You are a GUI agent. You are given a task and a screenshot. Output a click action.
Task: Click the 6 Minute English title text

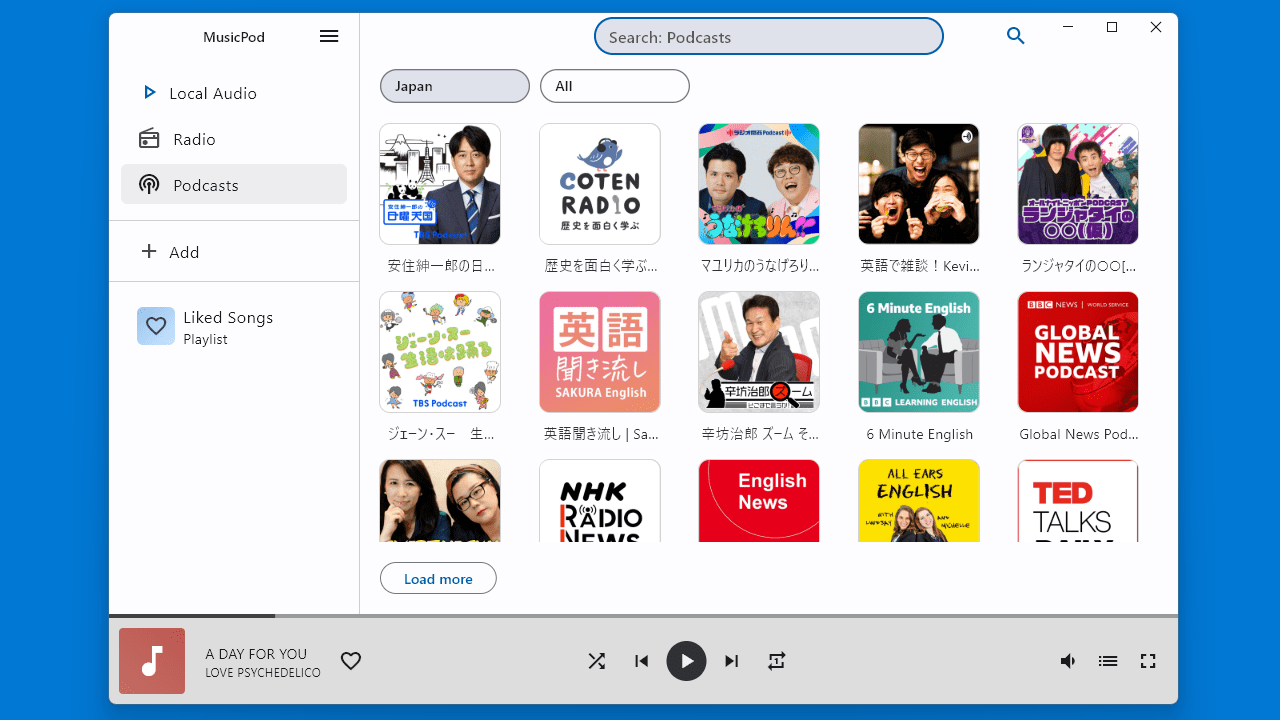point(919,434)
